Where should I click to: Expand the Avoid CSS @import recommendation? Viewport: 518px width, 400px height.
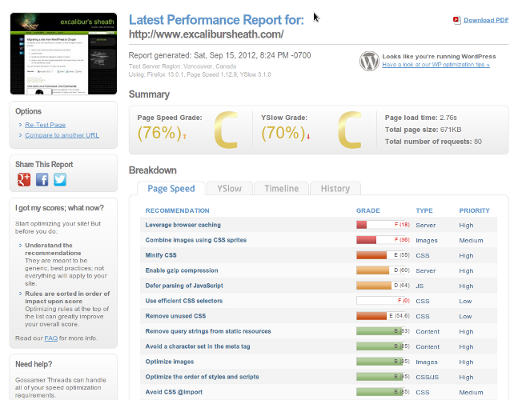tap(318, 392)
